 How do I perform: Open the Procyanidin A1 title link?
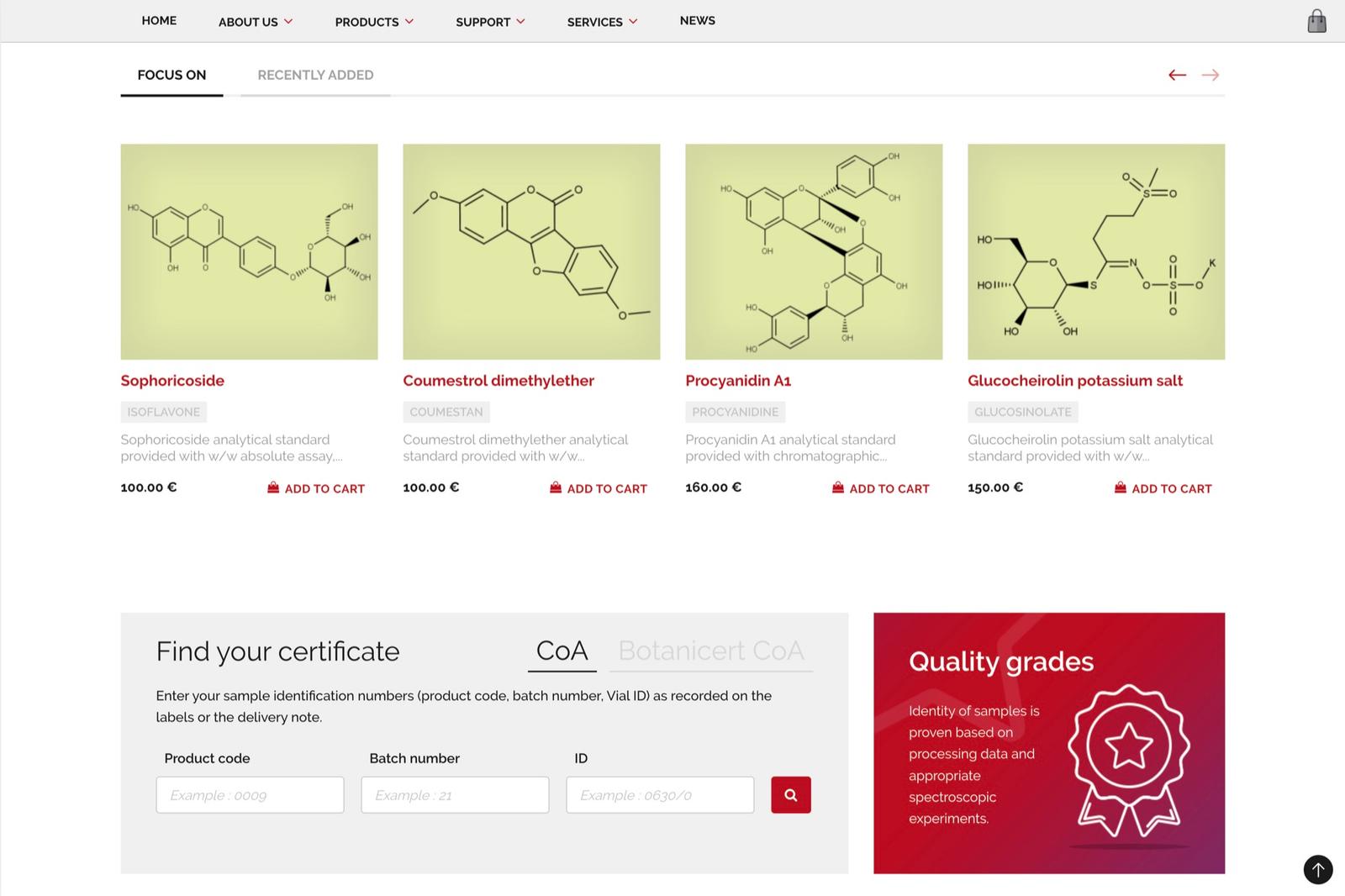pos(738,381)
